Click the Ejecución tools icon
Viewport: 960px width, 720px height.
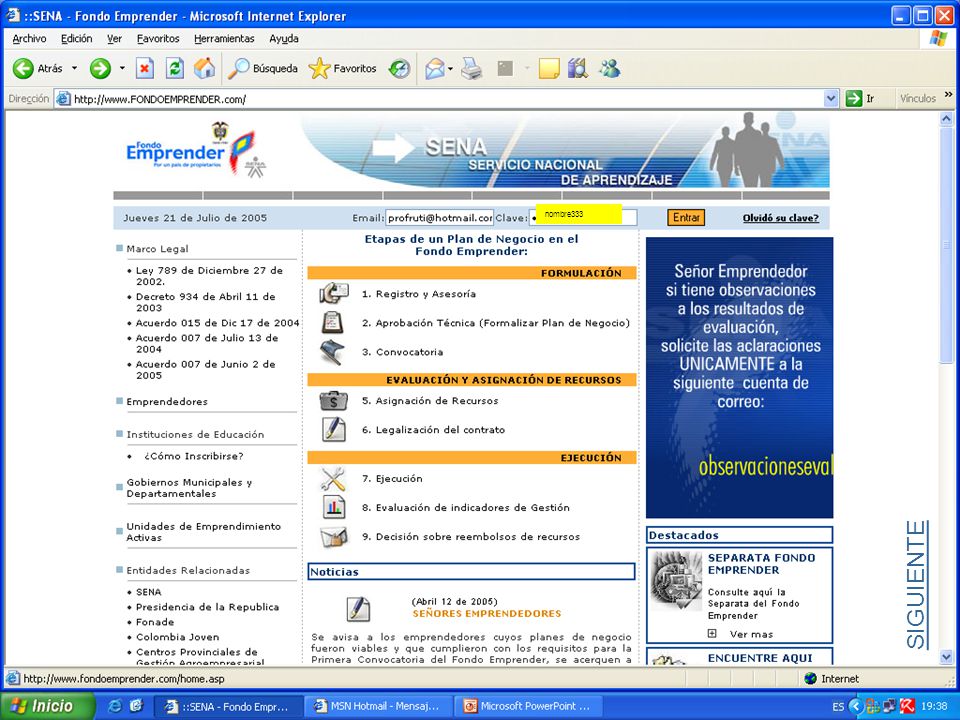(333, 478)
